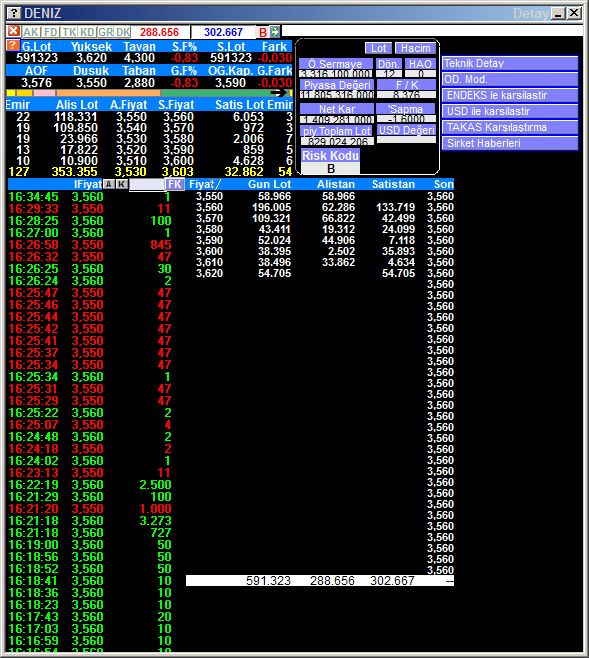Click the orange question mark icon near G.Lot
This screenshot has height=658, width=589.
pyautogui.click(x=13, y=45)
